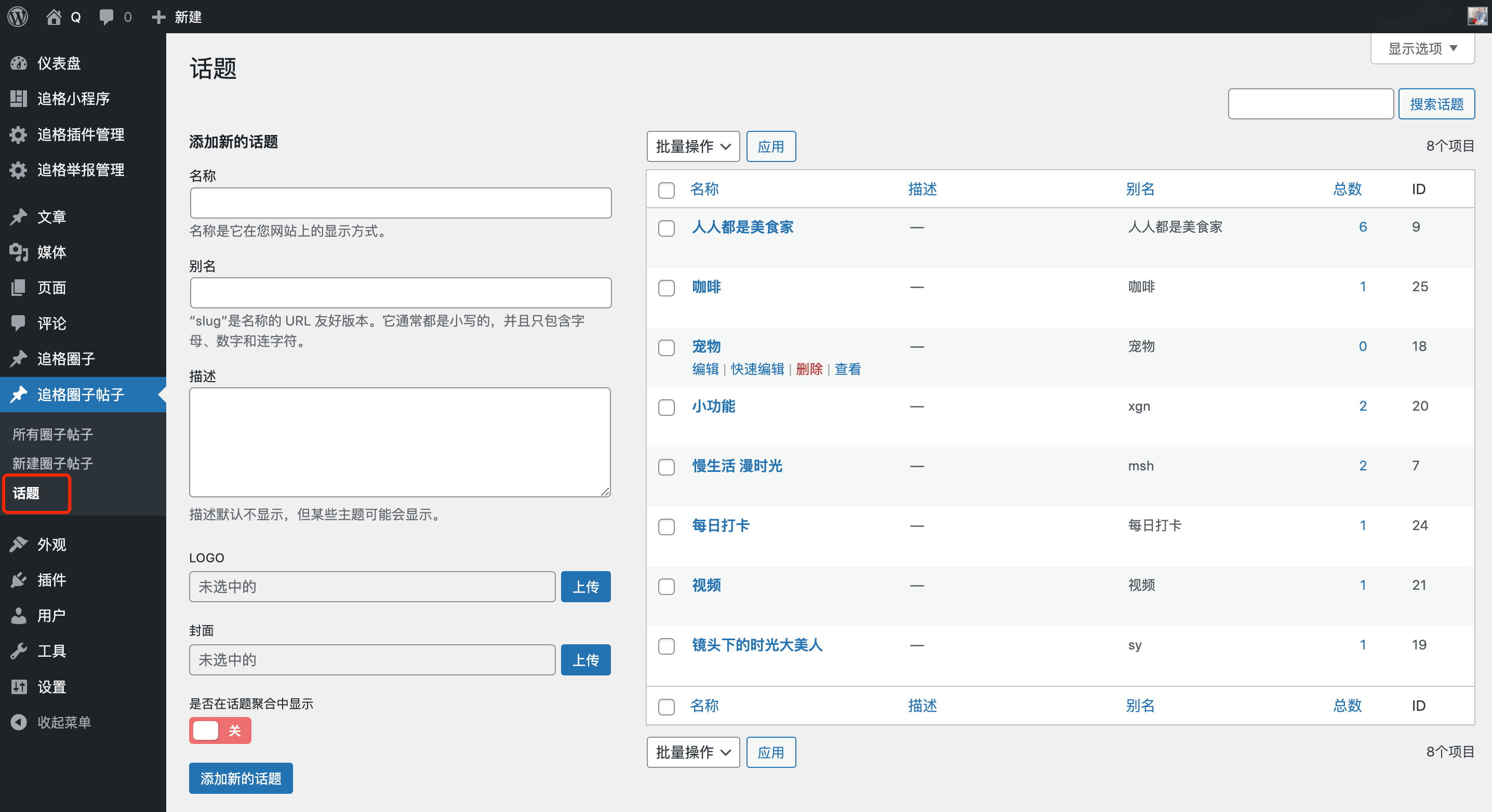Click the 追格插件管理 gear icon
This screenshot has width=1492, height=812.
[x=19, y=134]
